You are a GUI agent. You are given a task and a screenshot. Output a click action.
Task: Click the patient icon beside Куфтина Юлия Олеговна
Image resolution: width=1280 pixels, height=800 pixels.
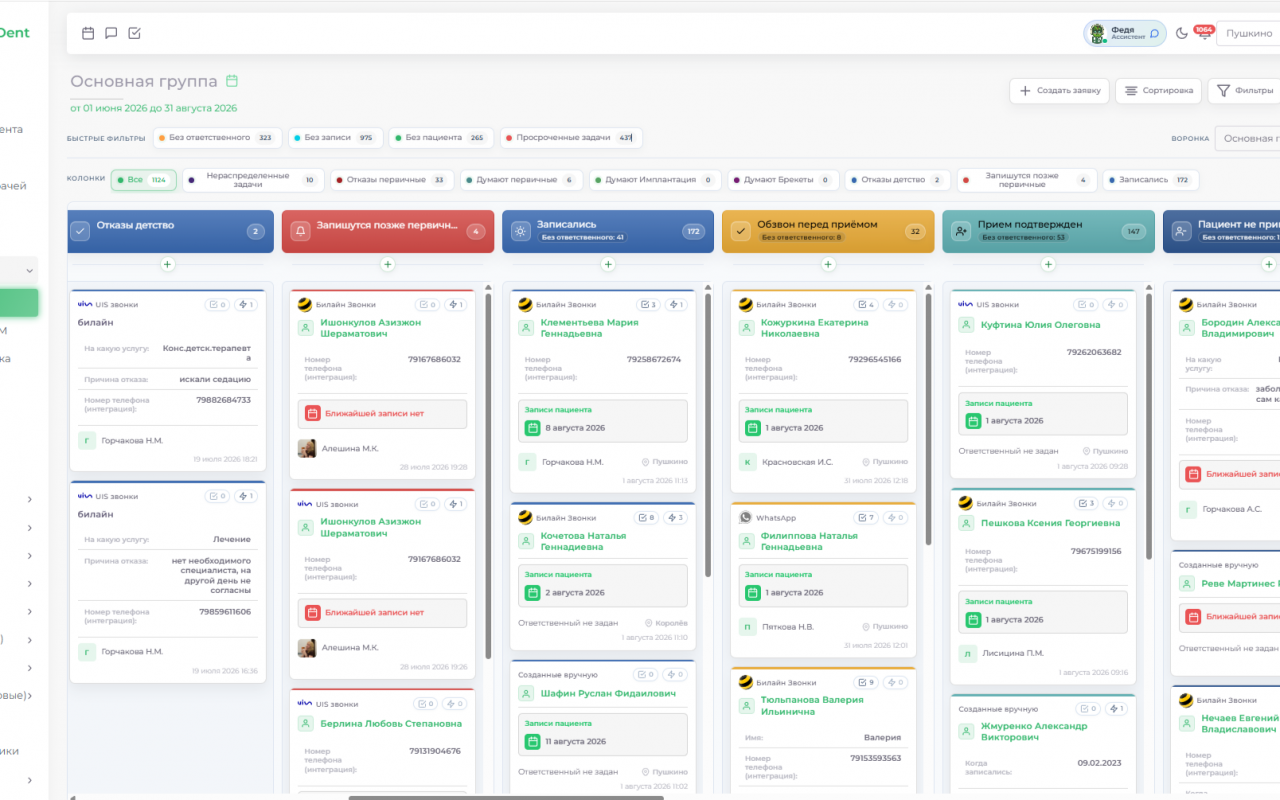point(966,325)
